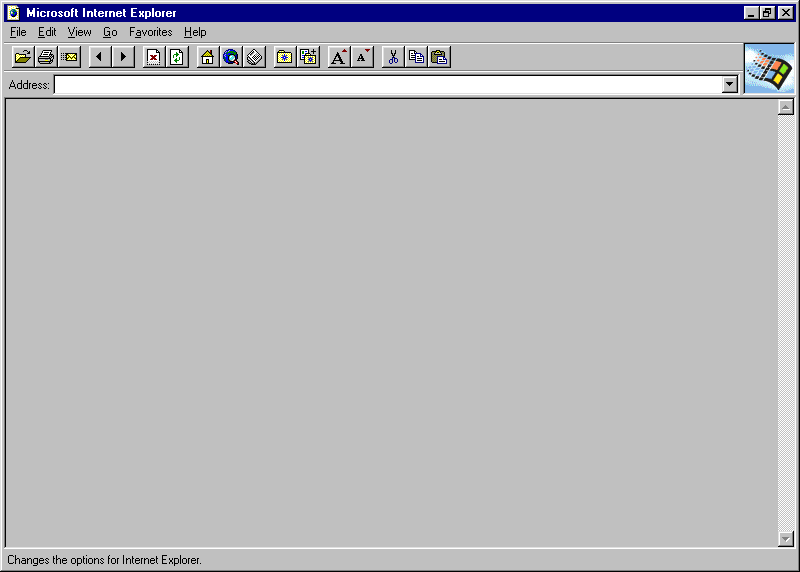Open the Help menu
The image size is (800, 572).
195,32
